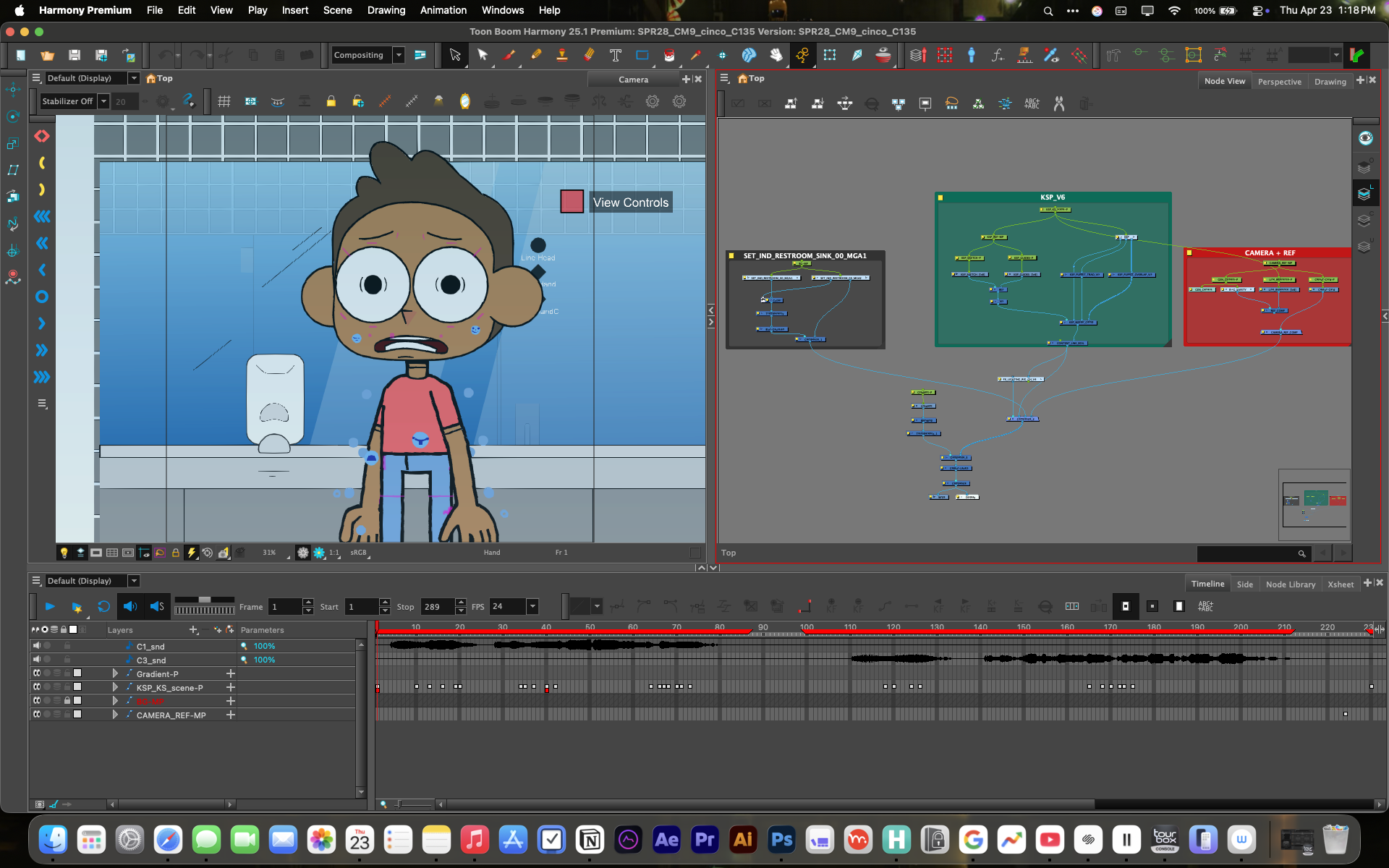The width and height of the screenshot is (1389, 868).
Task: Click the light bulb icon in Camera status bar
Action: 64,553
